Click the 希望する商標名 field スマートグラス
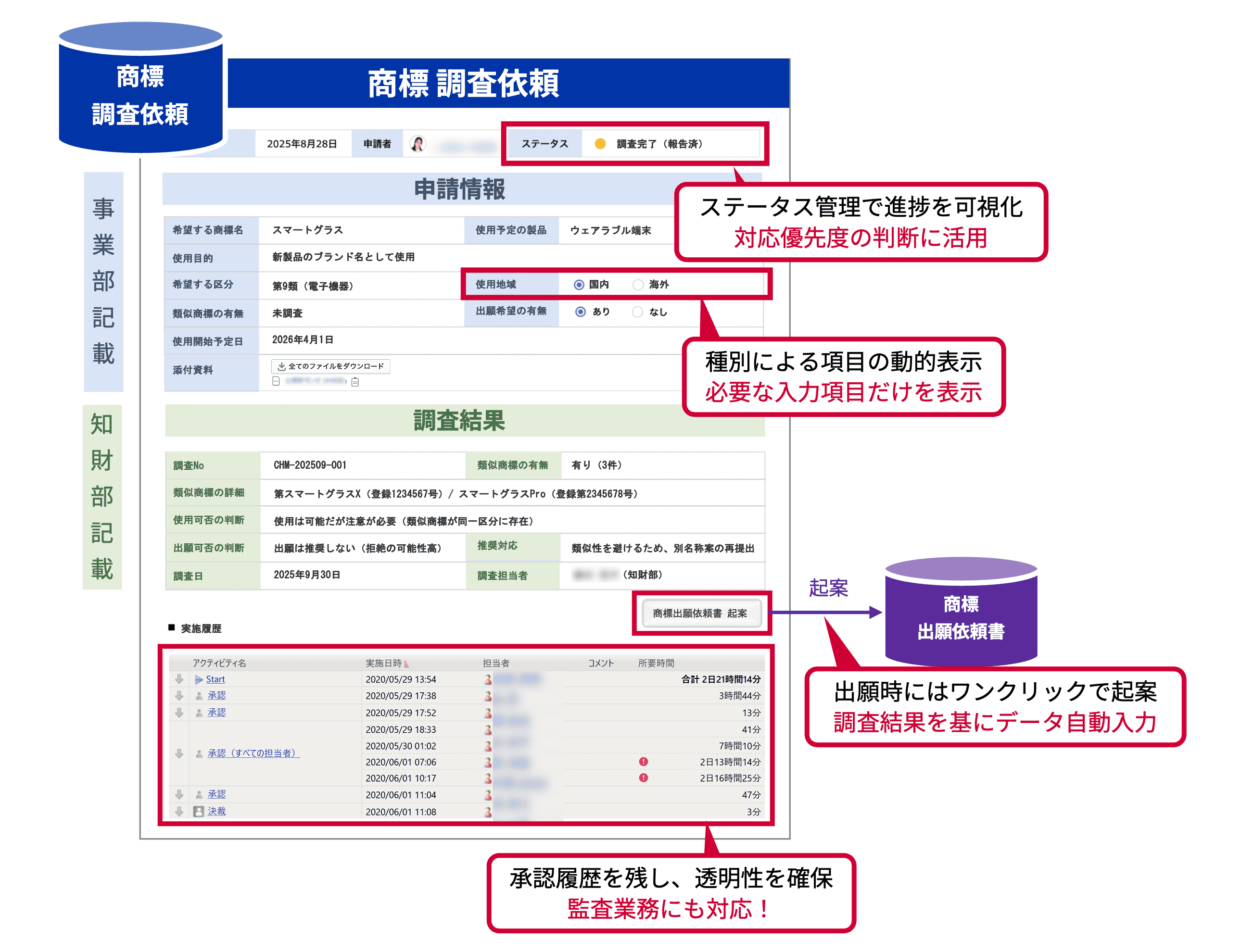Screen dimensions: 1241x952 [308, 230]
